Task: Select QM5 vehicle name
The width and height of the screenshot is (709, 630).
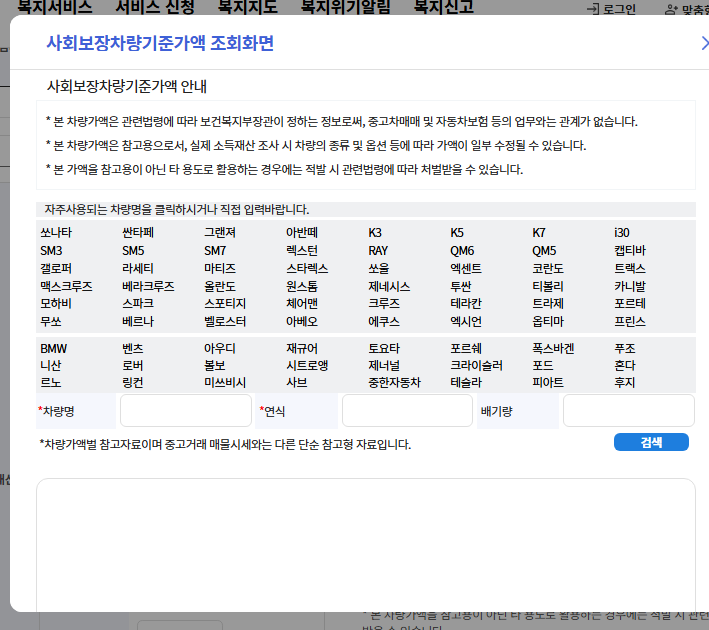Action: (544, 251)
